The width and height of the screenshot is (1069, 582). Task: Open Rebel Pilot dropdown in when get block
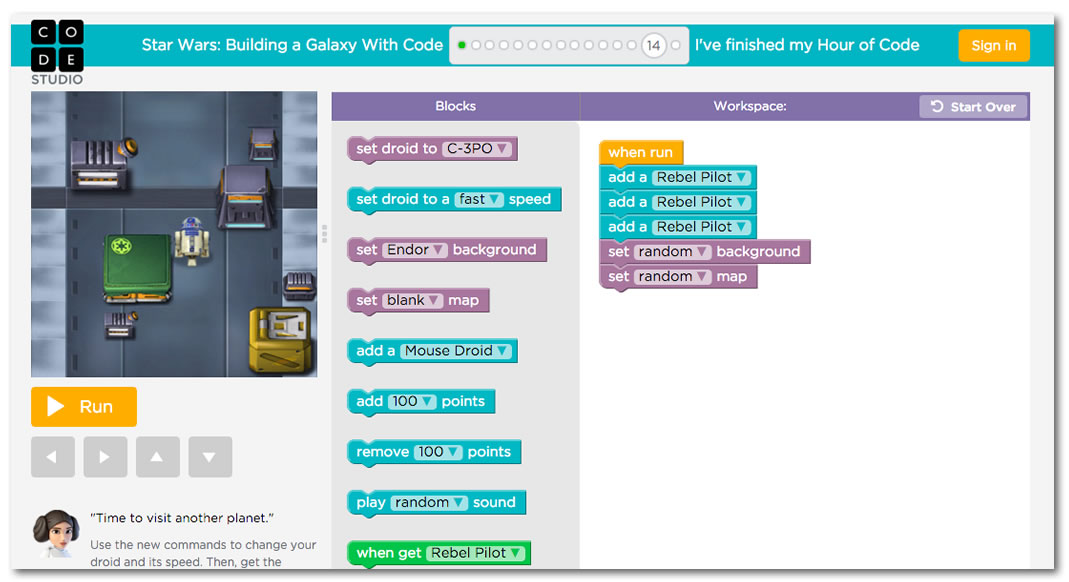pyautogui.click(x=477, y=553)
